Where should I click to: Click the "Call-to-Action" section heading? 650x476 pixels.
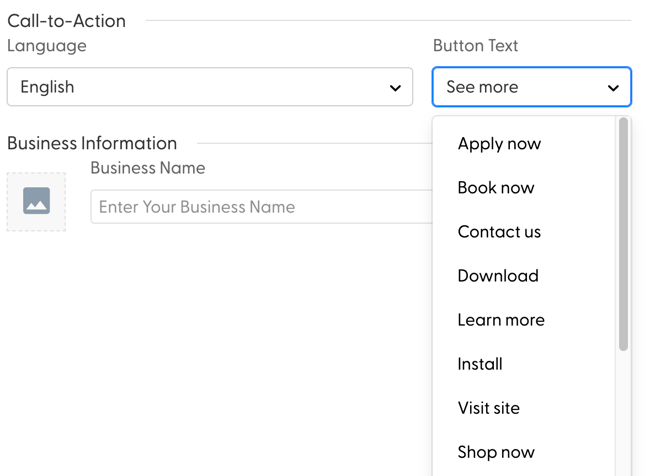(67, 20)
